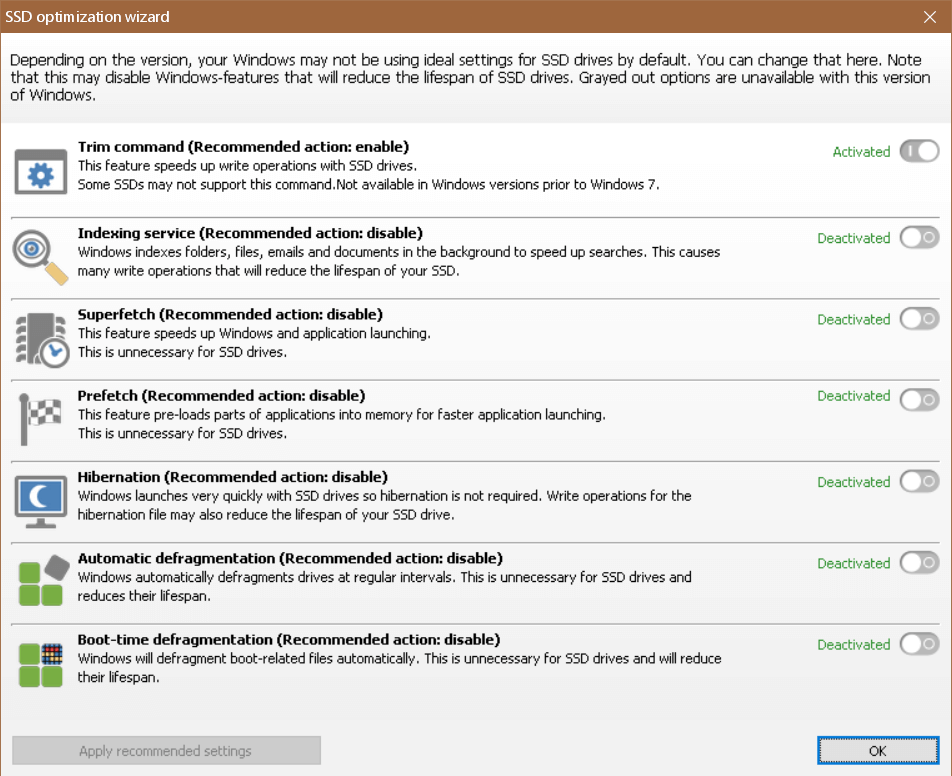Screen dimensions: 952x776
Task: Click the SSD optimization wizard title text
Action: coord(87,17)
